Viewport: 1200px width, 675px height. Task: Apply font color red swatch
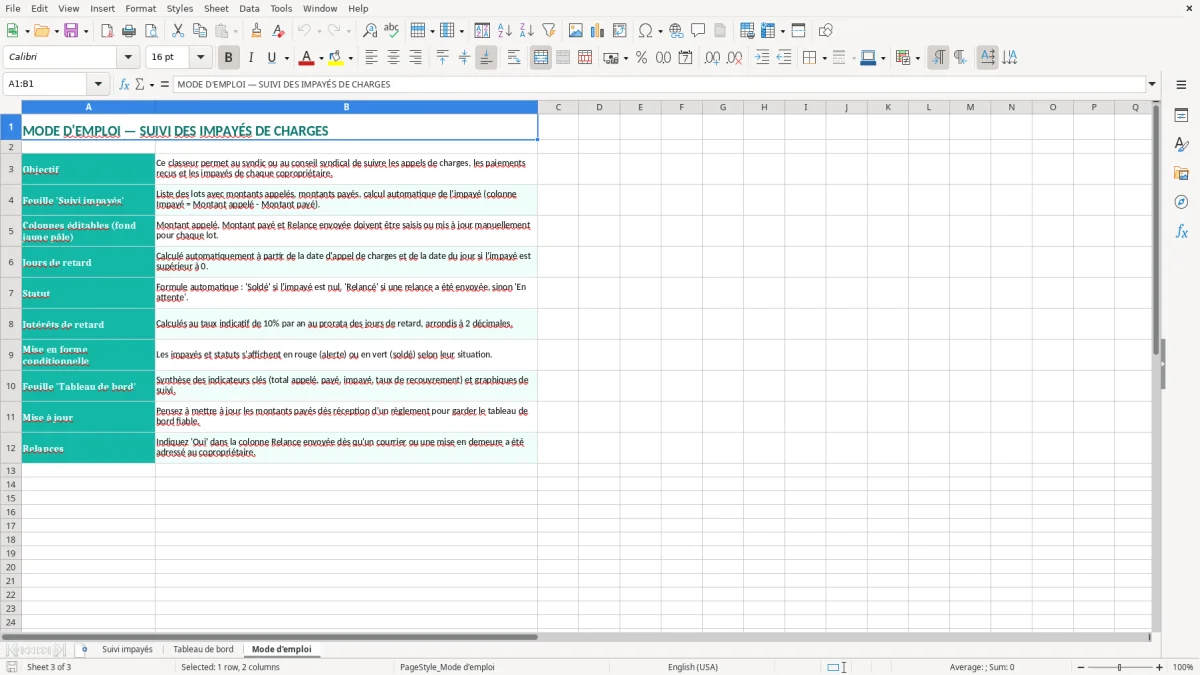[x=308, y=58]
